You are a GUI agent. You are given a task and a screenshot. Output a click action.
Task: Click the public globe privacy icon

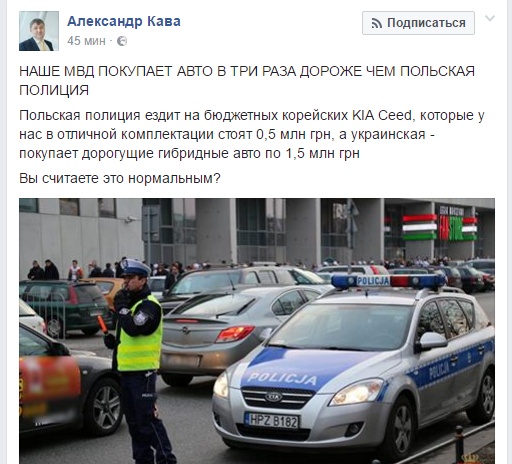point(122,41)
